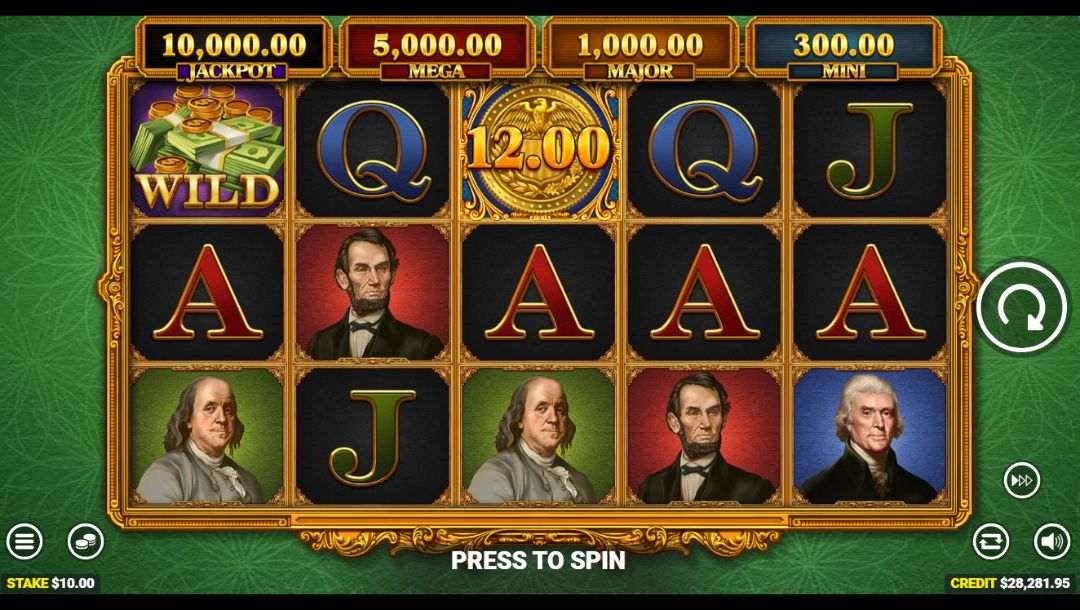Click the STAKE $10.00 label
1080x610 pixels.
(50, 583)
